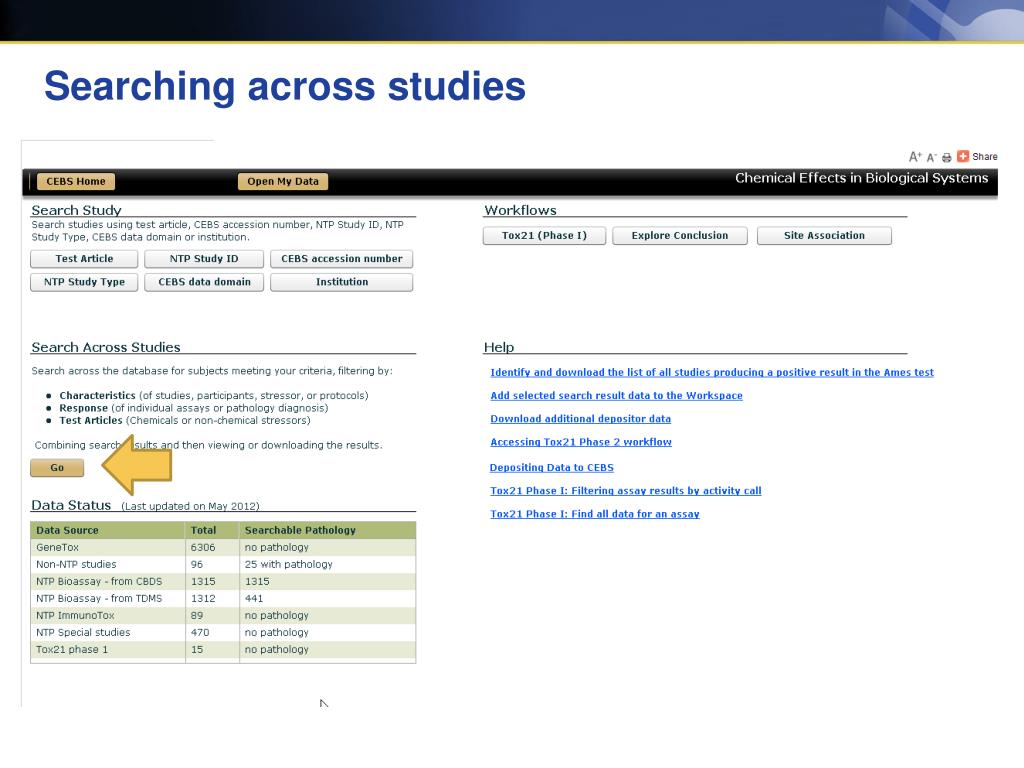Open Explore Conclusion workflow
The height and width of the screenshot is (768, 1024).
[x=680, y=236]
